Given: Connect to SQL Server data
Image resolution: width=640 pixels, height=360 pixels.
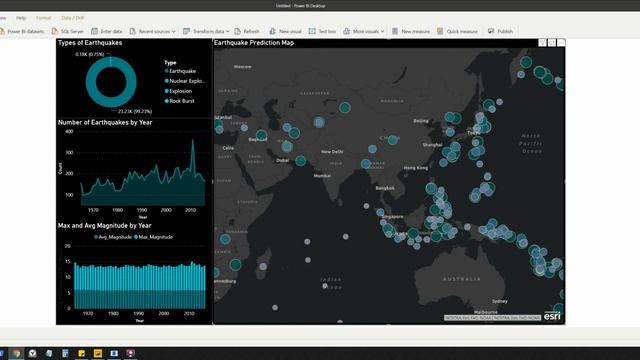Looking at the screenshot, I should (68, 31).
